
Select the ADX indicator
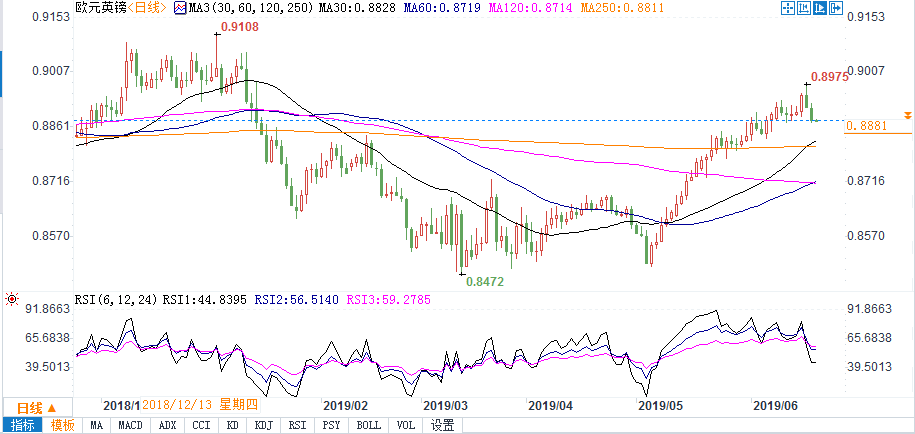pos(167,425)
